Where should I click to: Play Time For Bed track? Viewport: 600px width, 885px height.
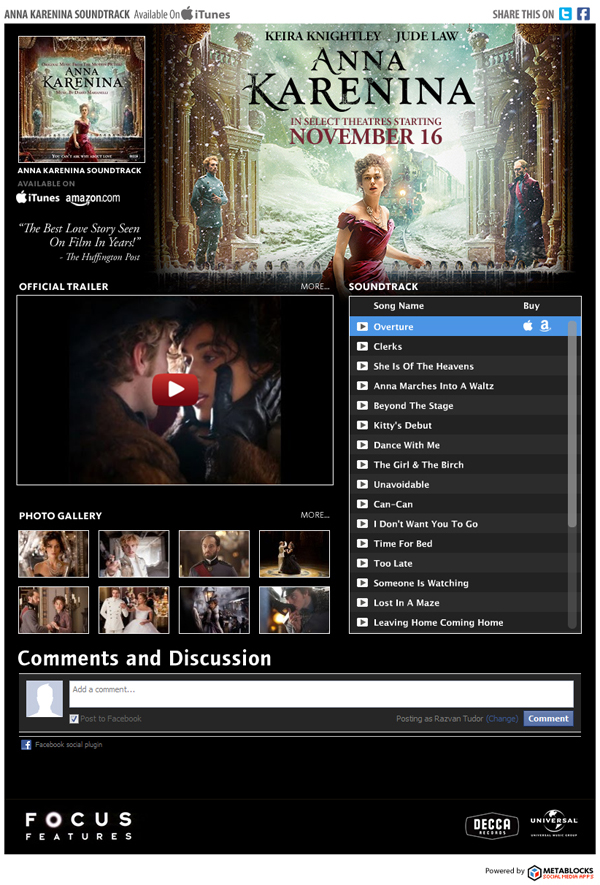tap(362, 544)
